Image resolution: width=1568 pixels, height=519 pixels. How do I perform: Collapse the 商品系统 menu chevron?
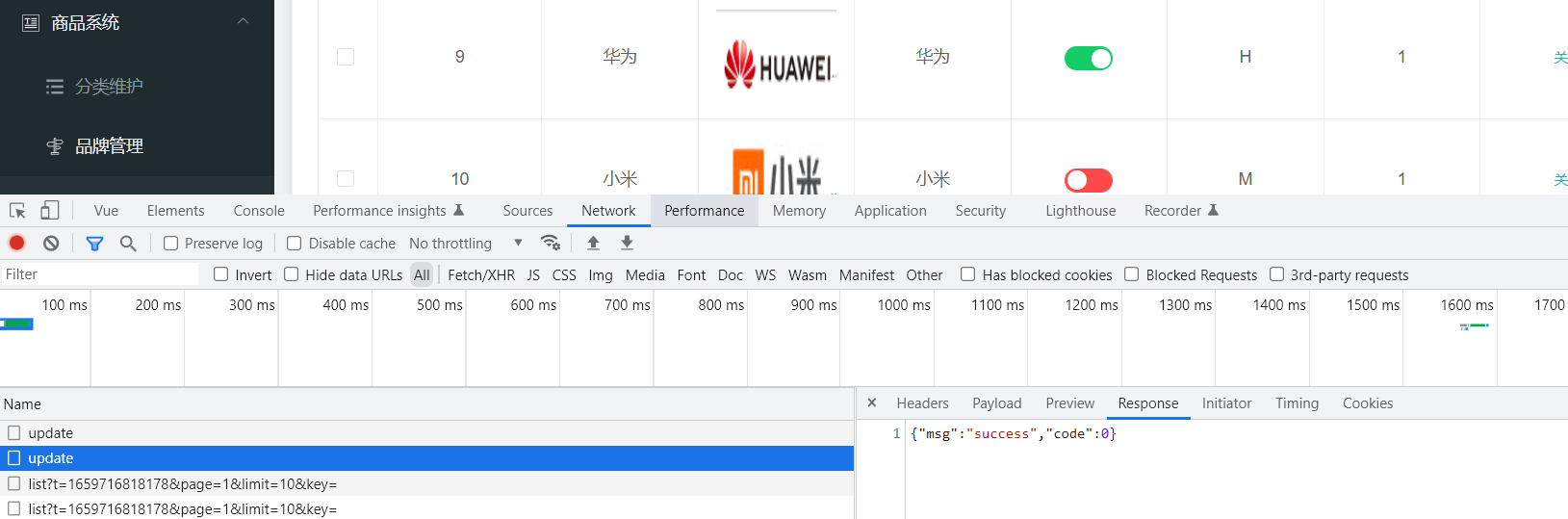tap(243, 21)
